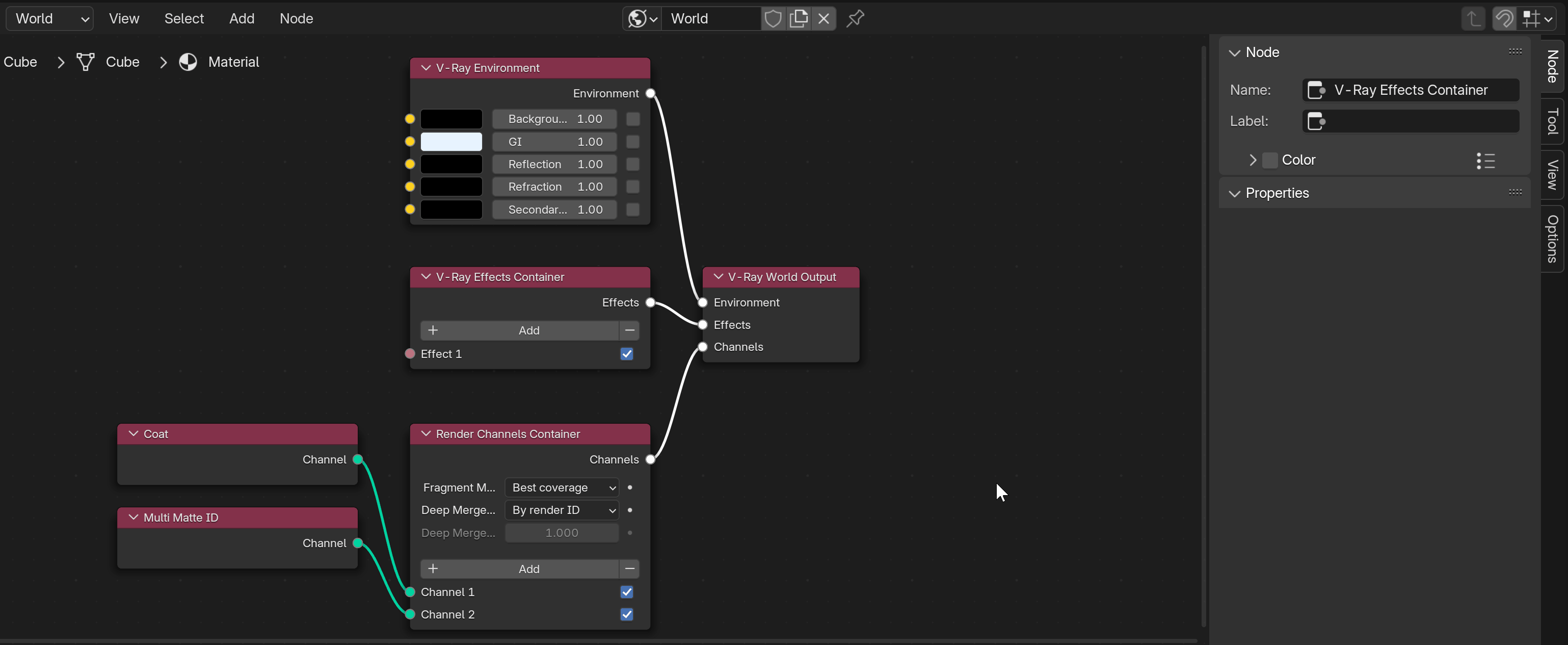
Task: Click the node Name input field
Action: (1411, 90)
